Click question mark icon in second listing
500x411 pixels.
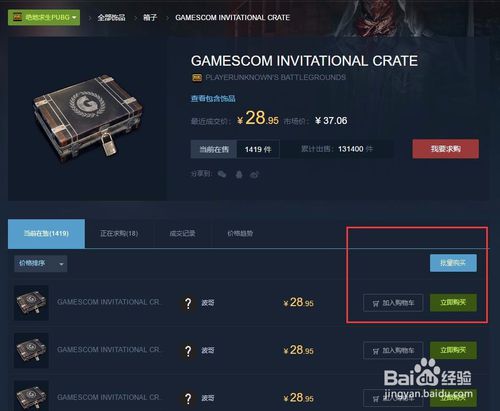click(x=188, y=350)
